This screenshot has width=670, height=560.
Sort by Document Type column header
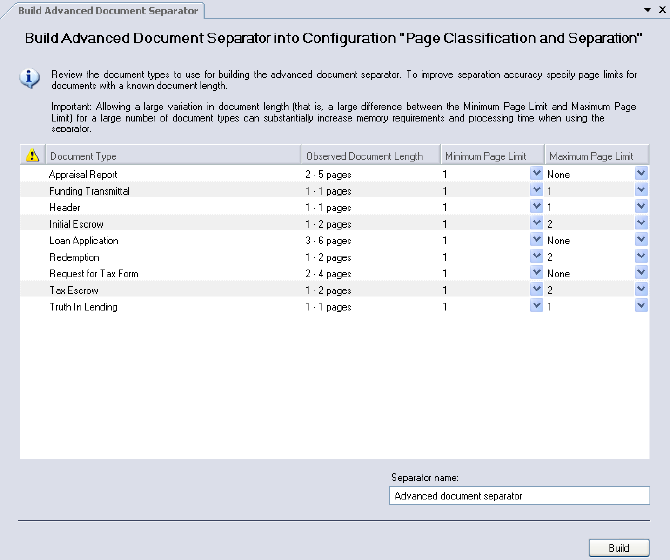coord(172,156)
